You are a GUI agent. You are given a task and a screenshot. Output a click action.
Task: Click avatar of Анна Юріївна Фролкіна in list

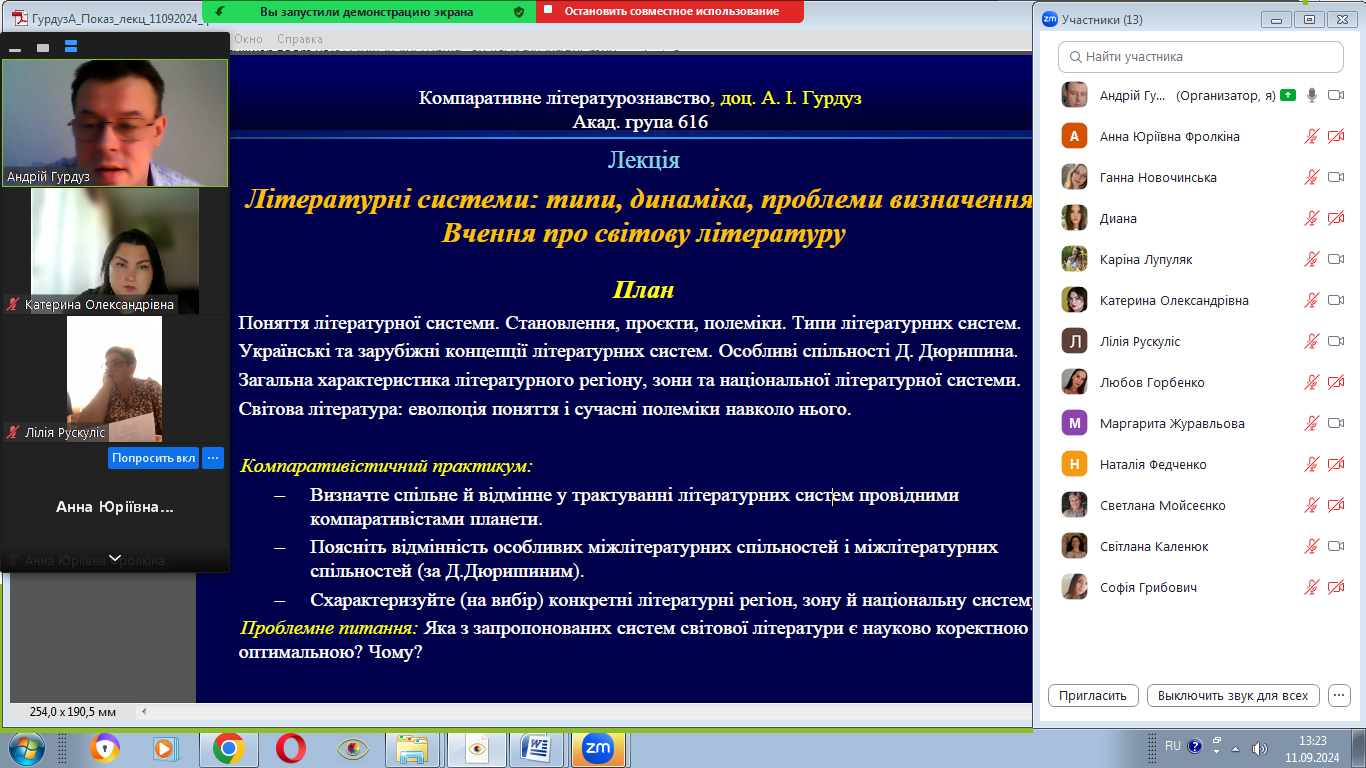[1074, 136]
